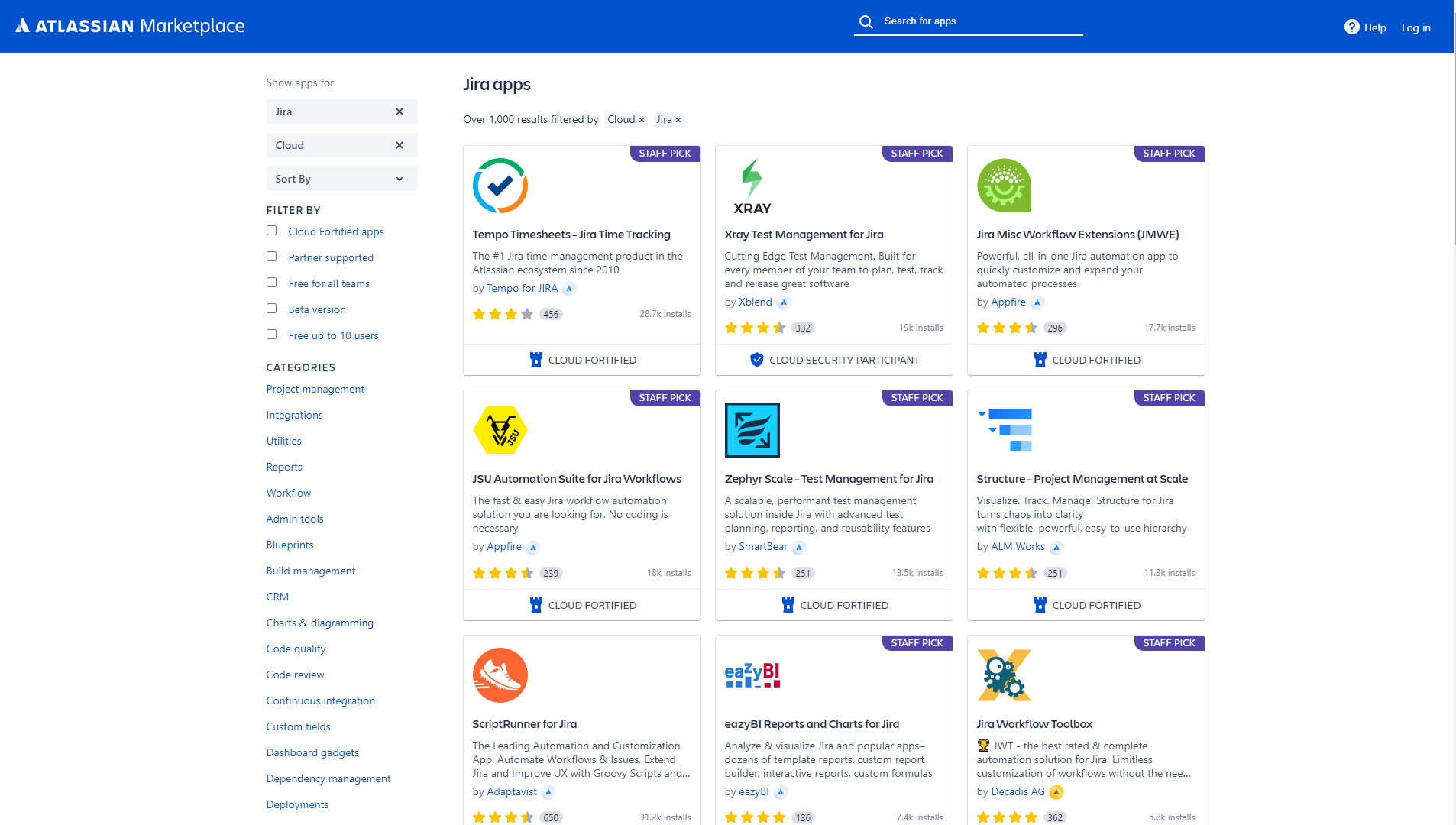1456x825 pixels.
Task: Click gold partner badge next to Decadis AG
Action: pos(1056,792)
